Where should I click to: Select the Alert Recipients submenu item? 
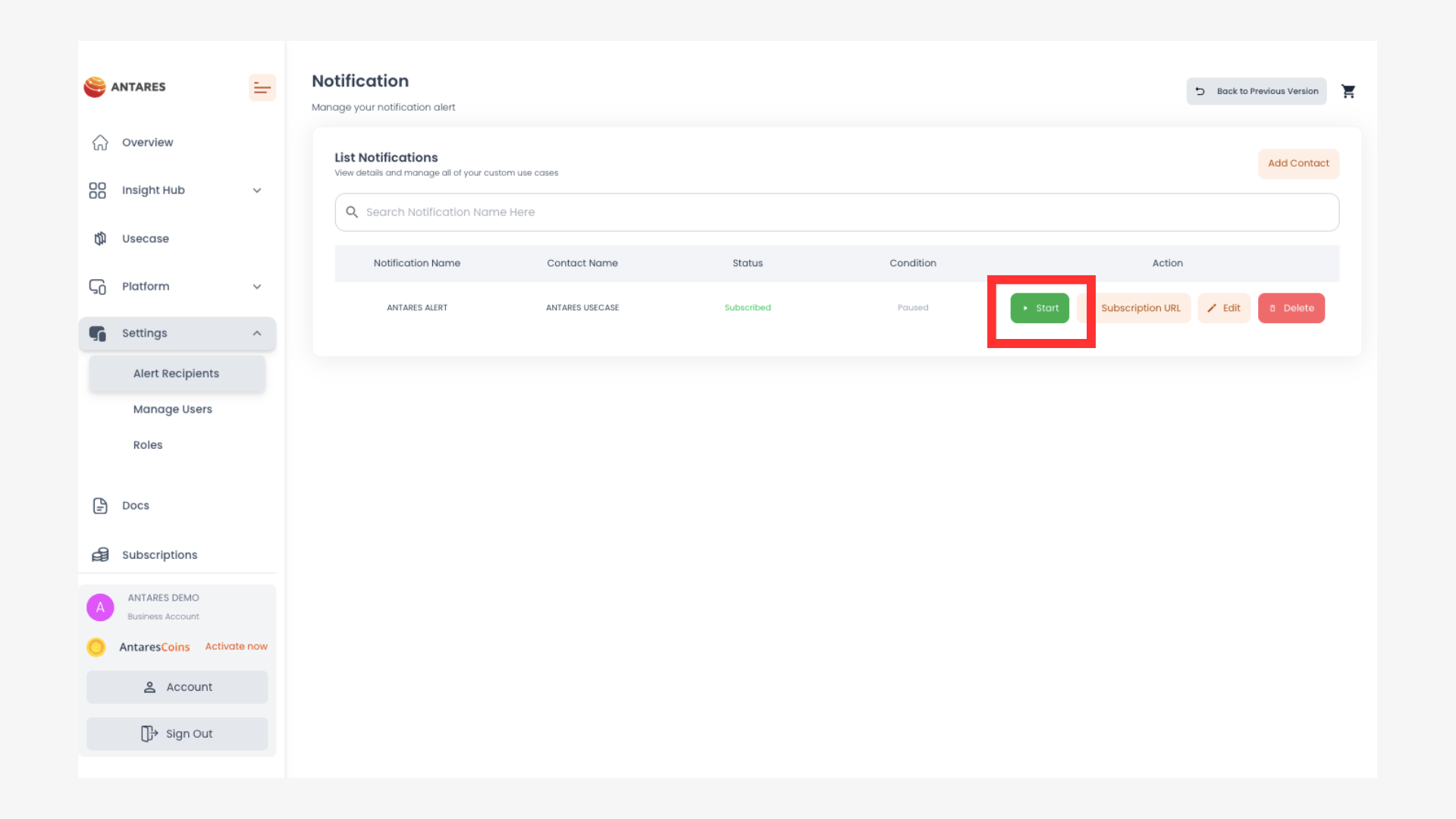[176, 374]
